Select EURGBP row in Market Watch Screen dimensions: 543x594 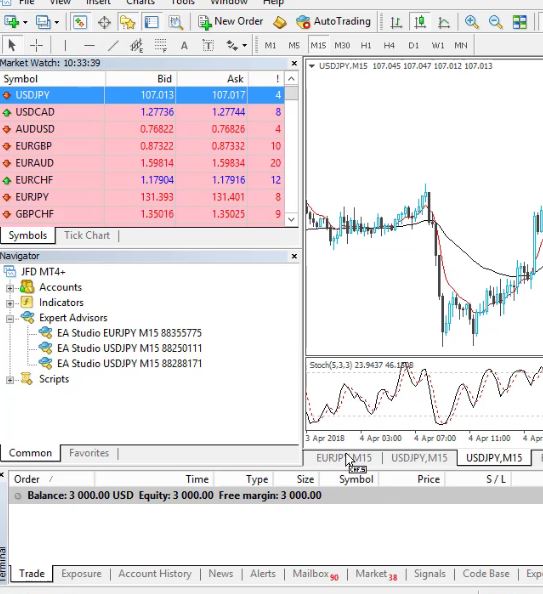[x=142, y=146]
